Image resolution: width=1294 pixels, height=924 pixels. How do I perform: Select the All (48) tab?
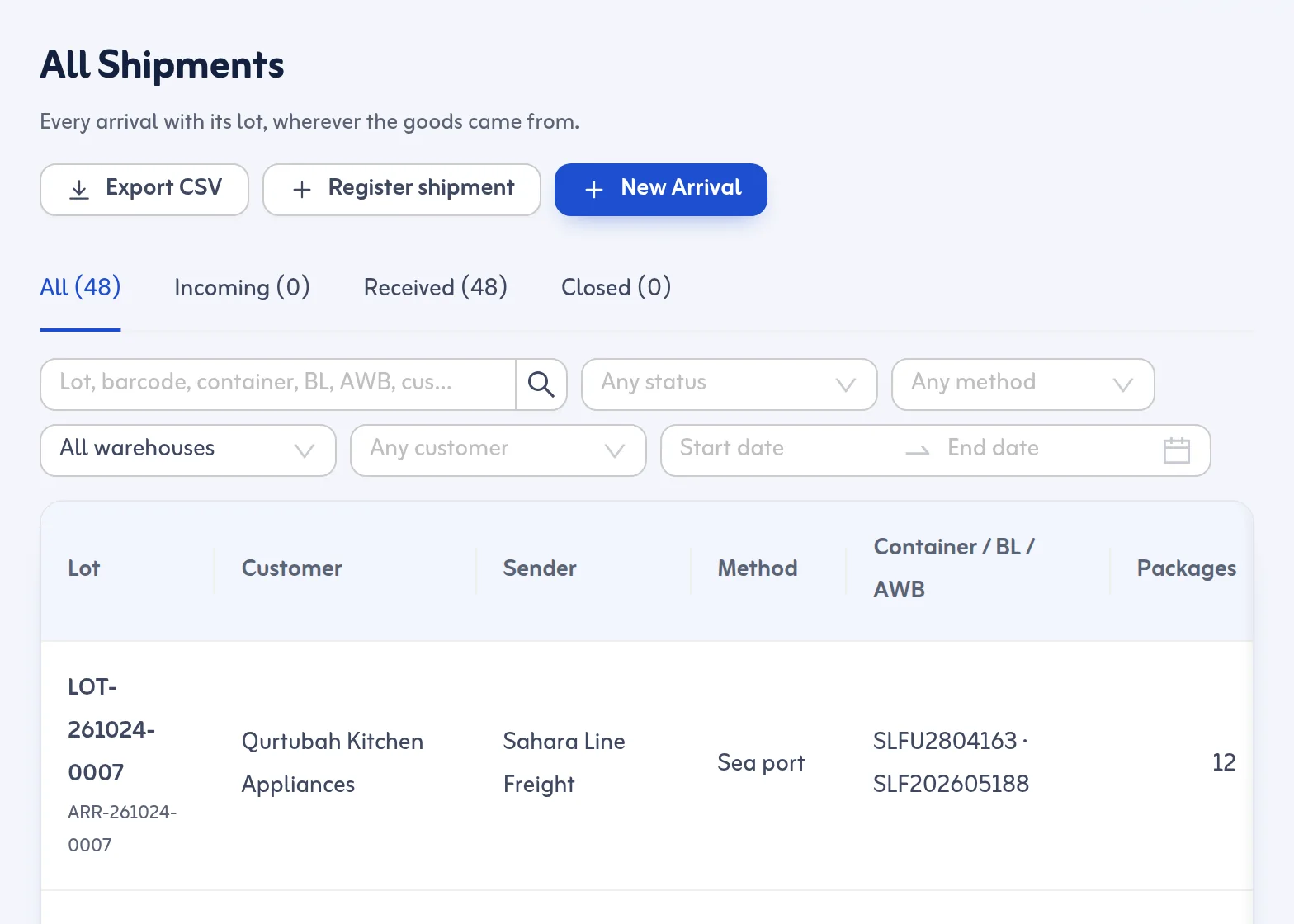[80, 287]
